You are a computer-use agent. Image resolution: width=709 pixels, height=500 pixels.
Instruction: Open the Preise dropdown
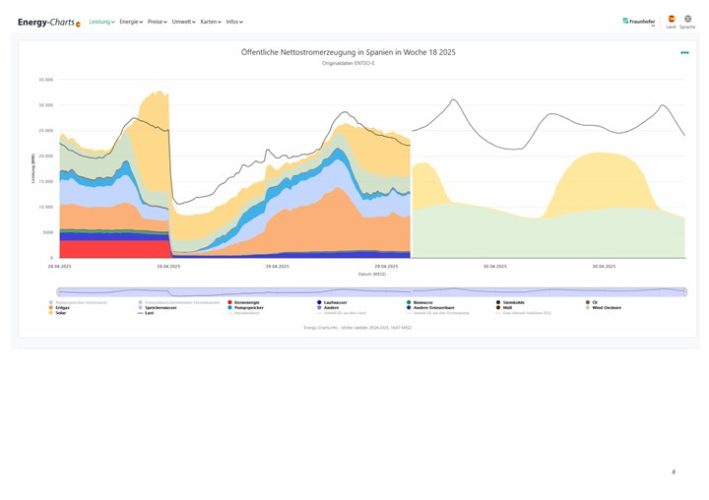click(x=157, y=21)
